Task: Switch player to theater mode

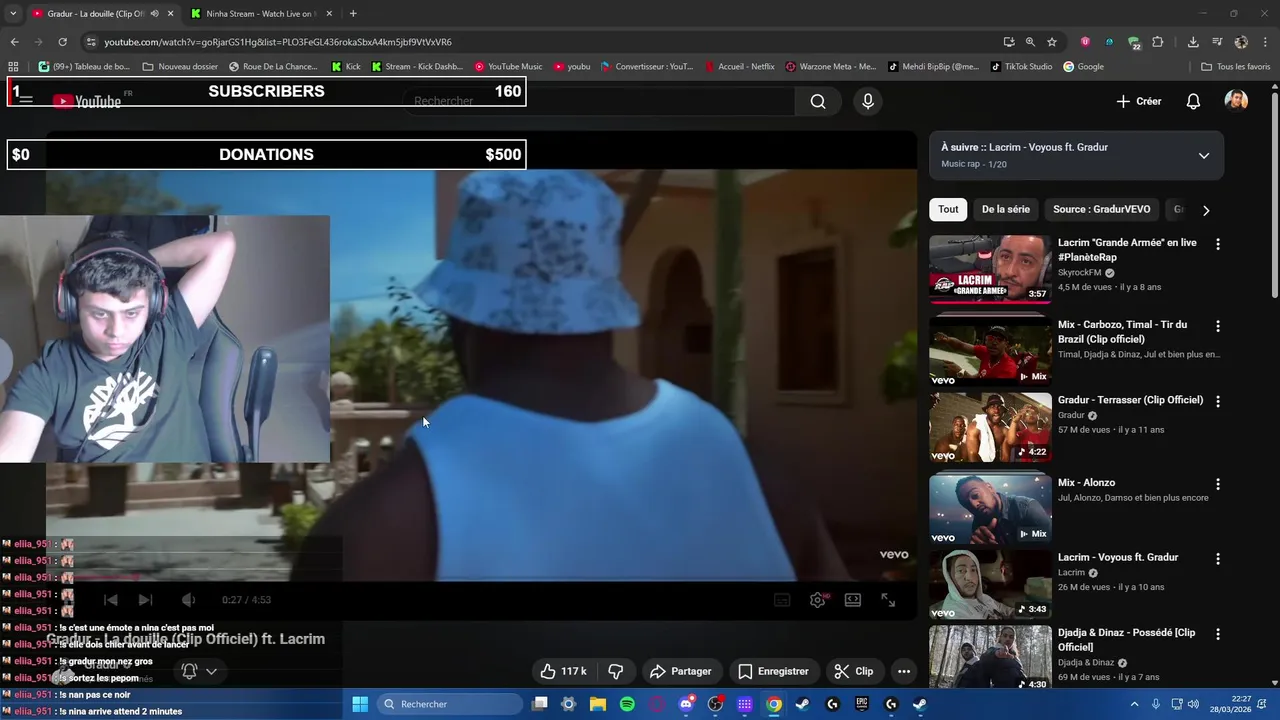Action: (x=853, y=600)
